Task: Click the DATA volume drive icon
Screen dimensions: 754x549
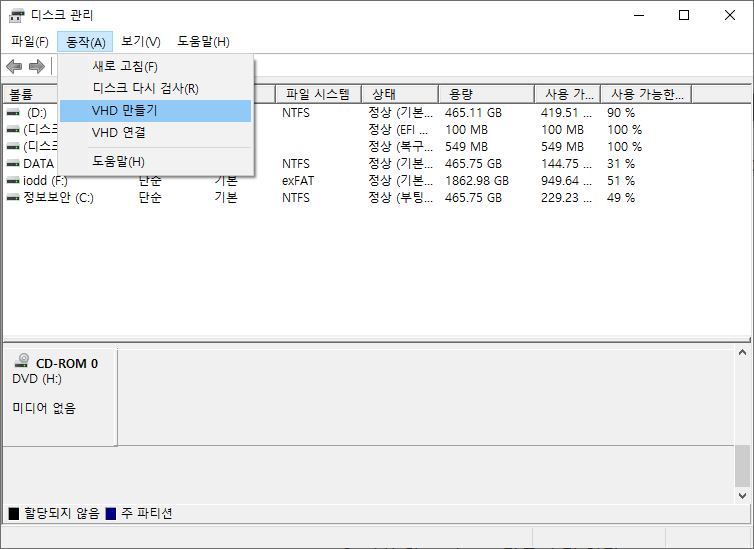Action: [x=13, y=164]
